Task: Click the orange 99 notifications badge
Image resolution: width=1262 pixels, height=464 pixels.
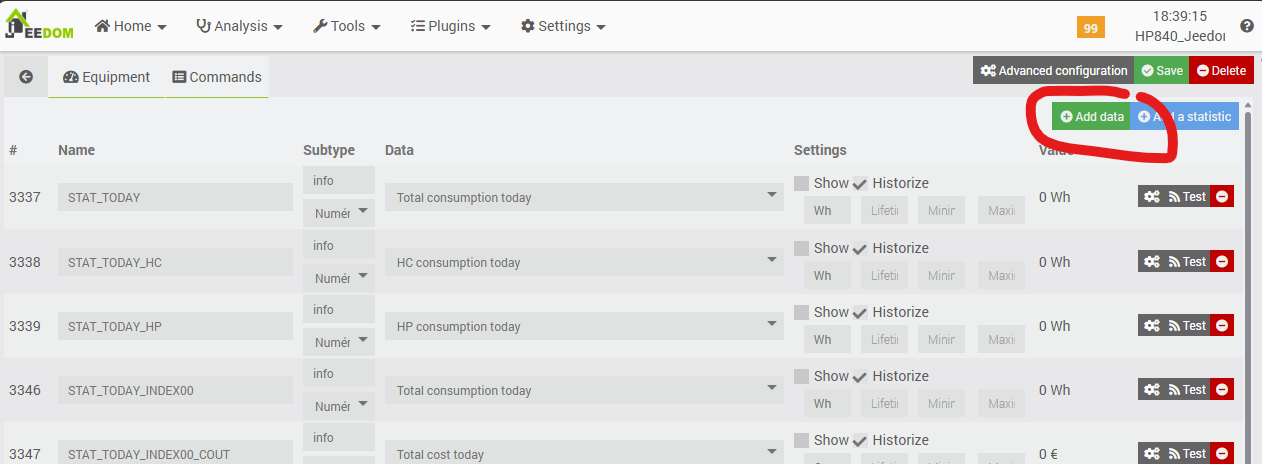Action: tap(1090, 28)
